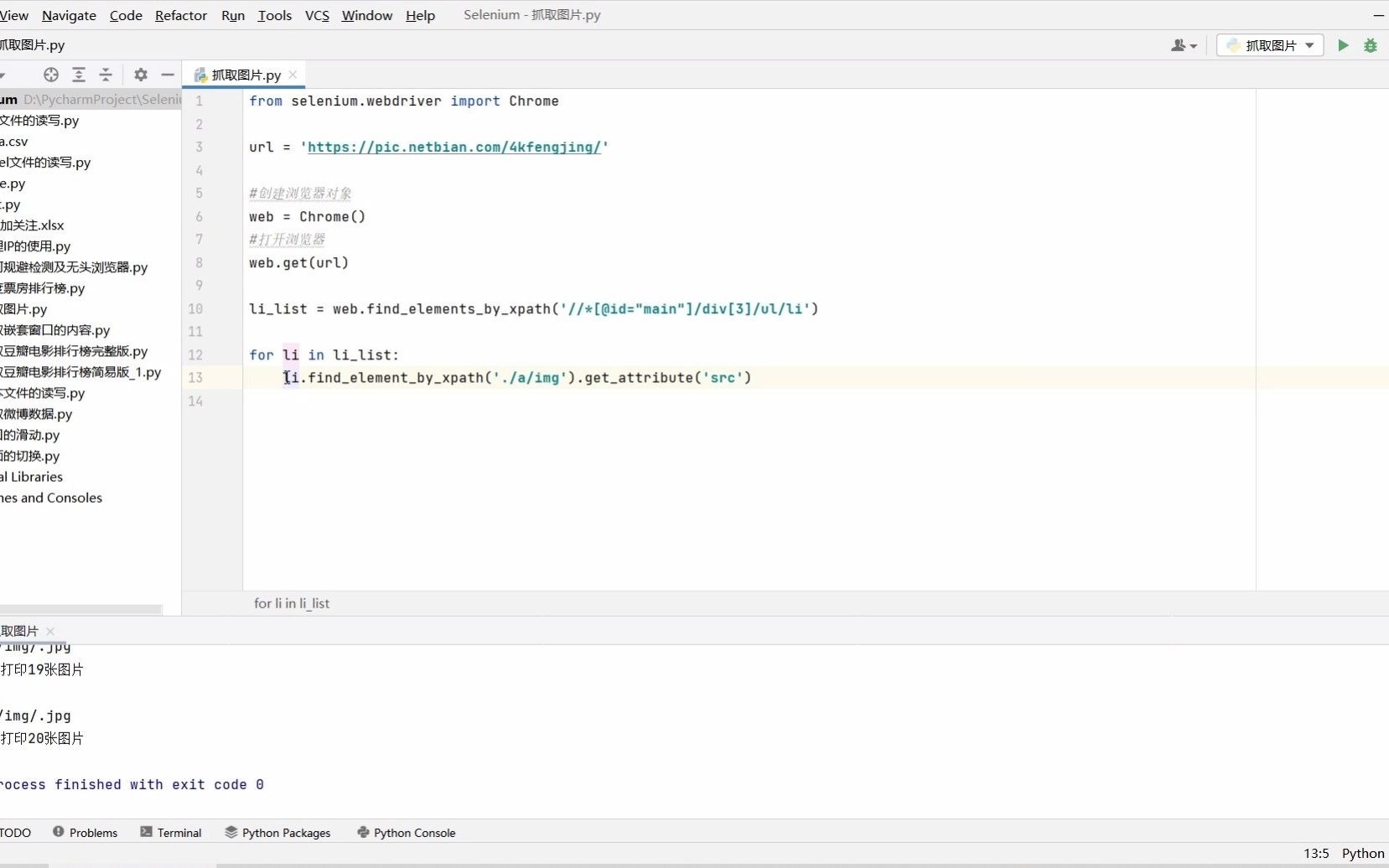Viewport: 1389px width, 868px height.
Task: Hide the project panel using the minus icon
Action: tap(168, 75)
